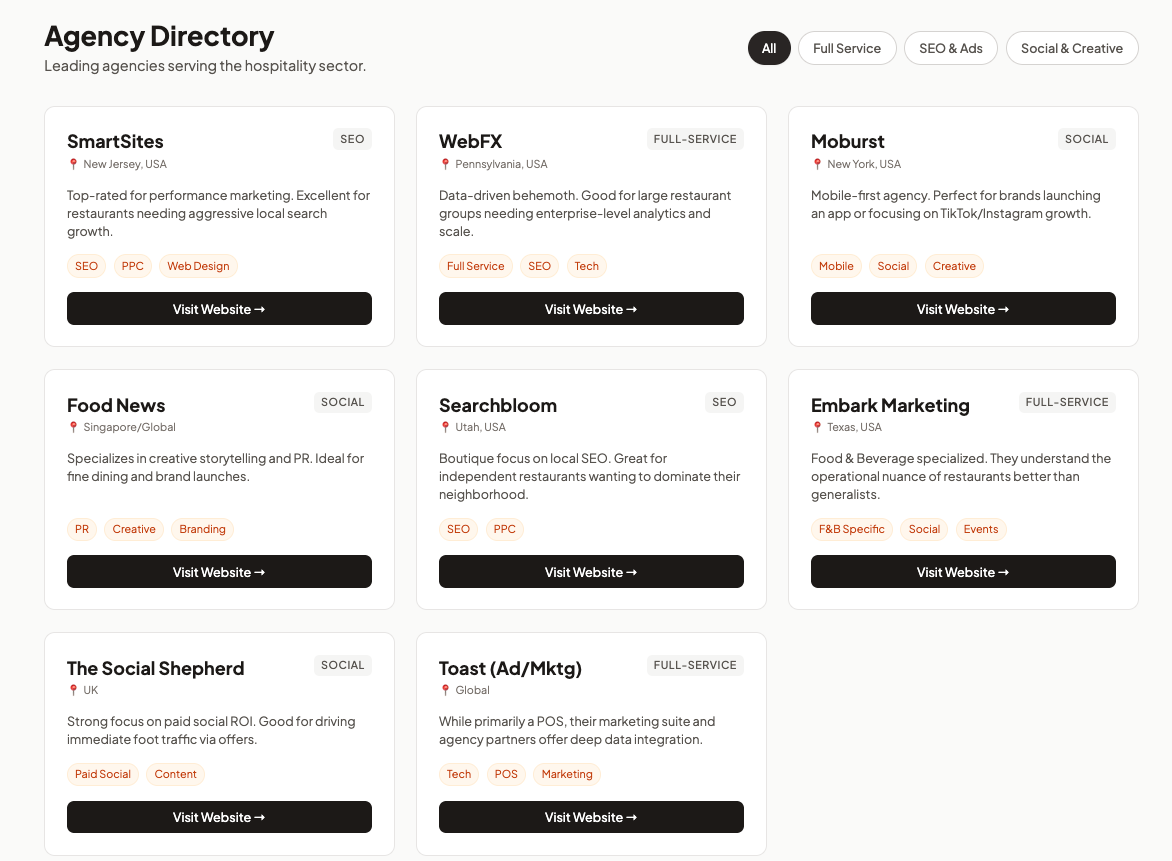The height and width of the screenshot is (861, 1172).
Task: Click Searchbloom card title
Action: [498, 405]
